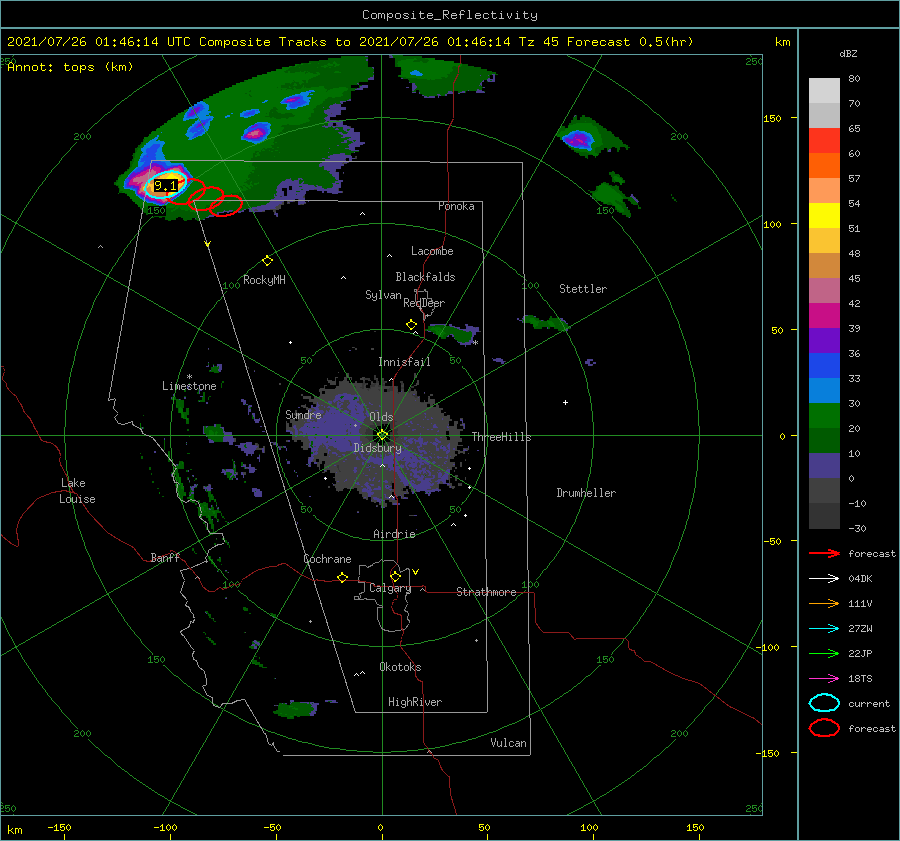Click the Sundre town label
The width and height of the screenshot is (900, 841).
[303, 414]
